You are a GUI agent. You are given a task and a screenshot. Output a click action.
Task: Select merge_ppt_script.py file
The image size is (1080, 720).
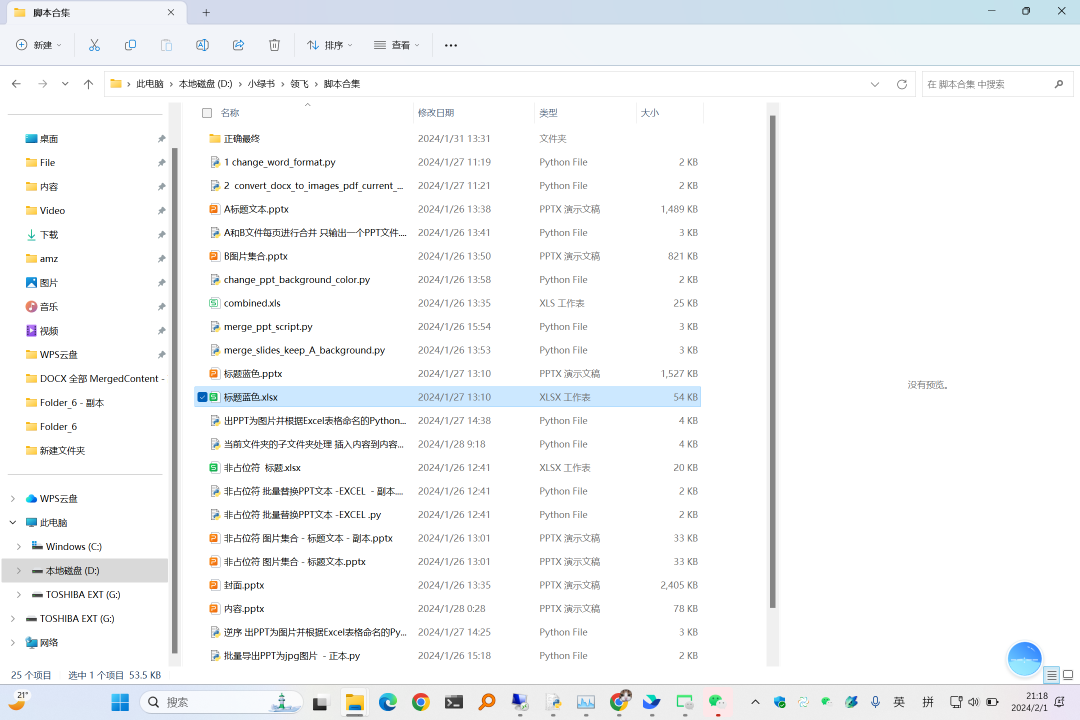(448, 327)
